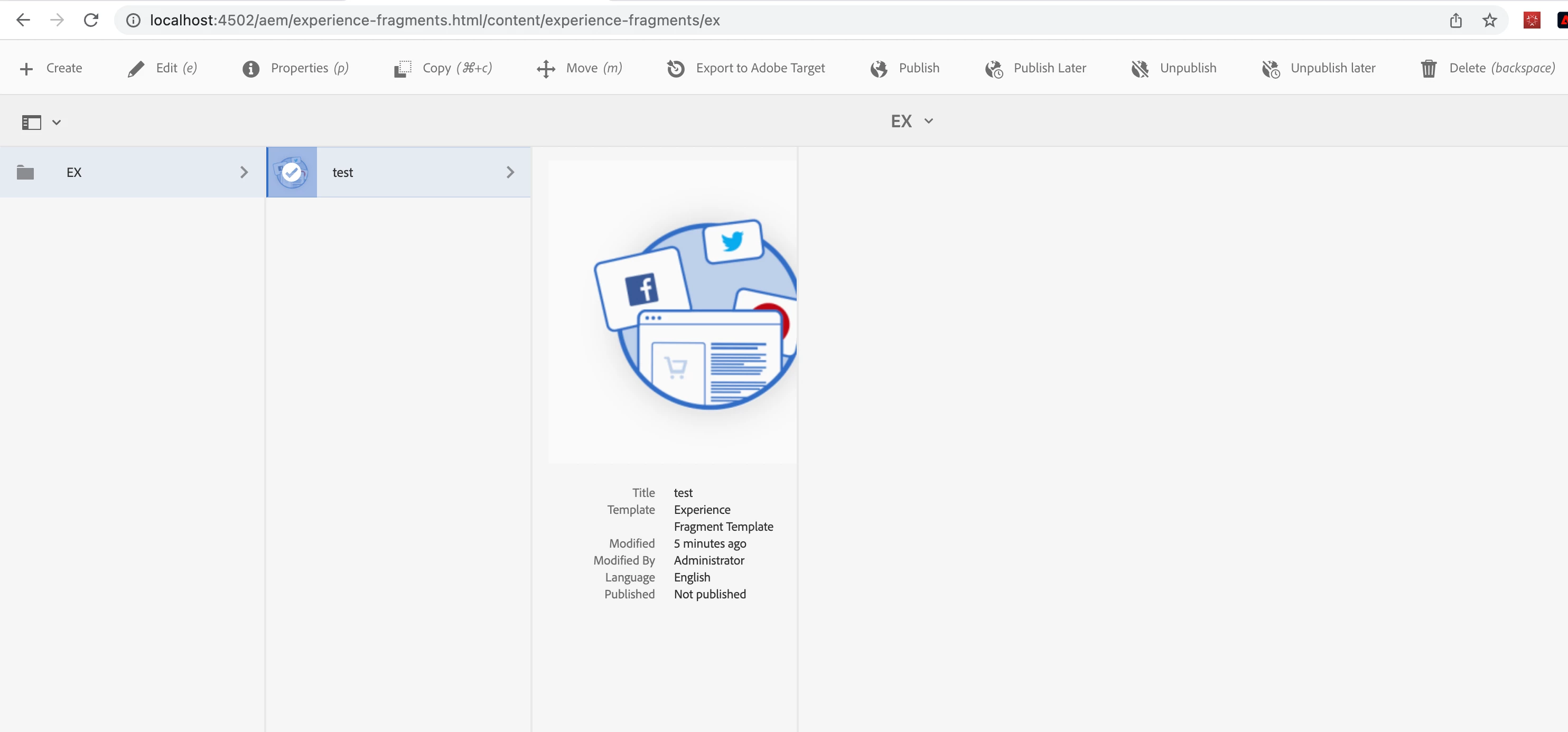Click the Move arrows icon

pos(546,69)
